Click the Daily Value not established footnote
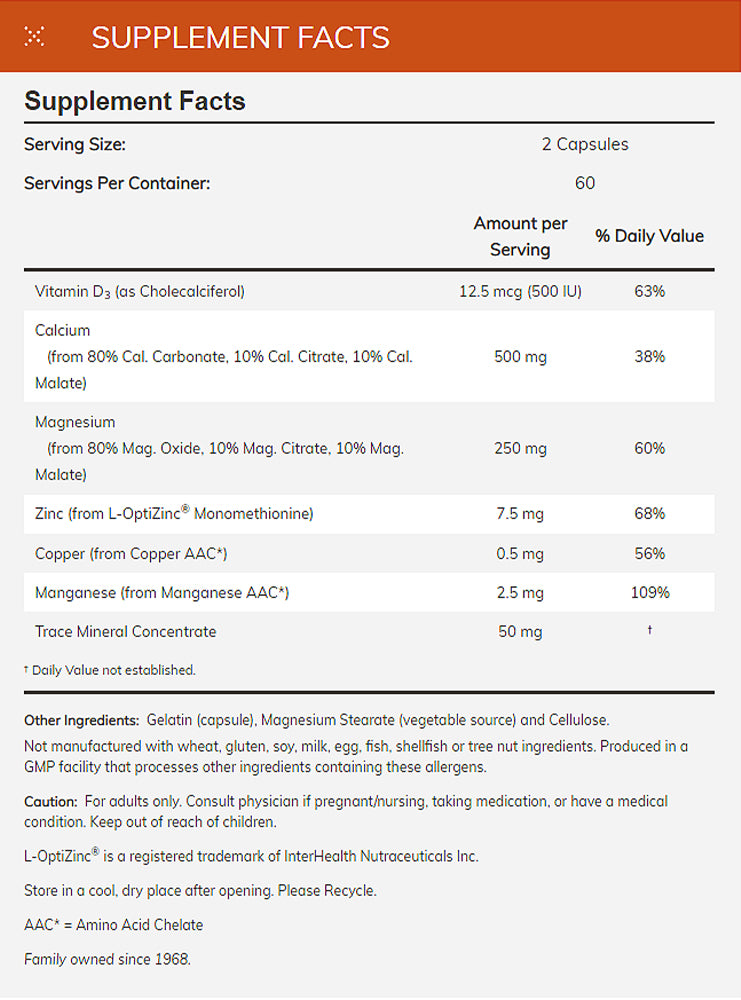This screenshot has width=741, height=1000. [110, 670]
